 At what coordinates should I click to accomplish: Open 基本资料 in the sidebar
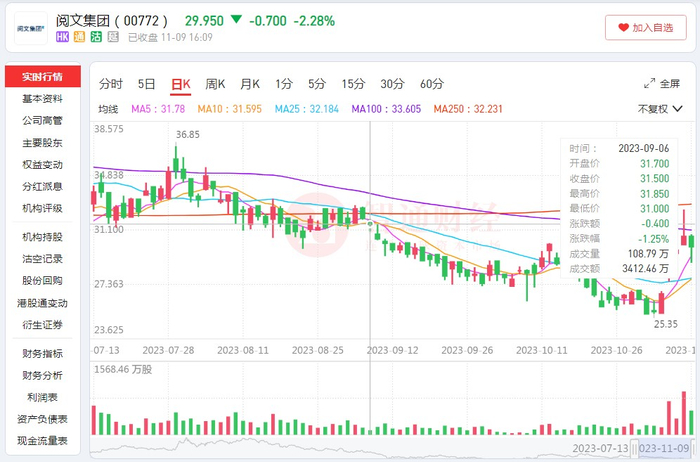coord(42,99)
